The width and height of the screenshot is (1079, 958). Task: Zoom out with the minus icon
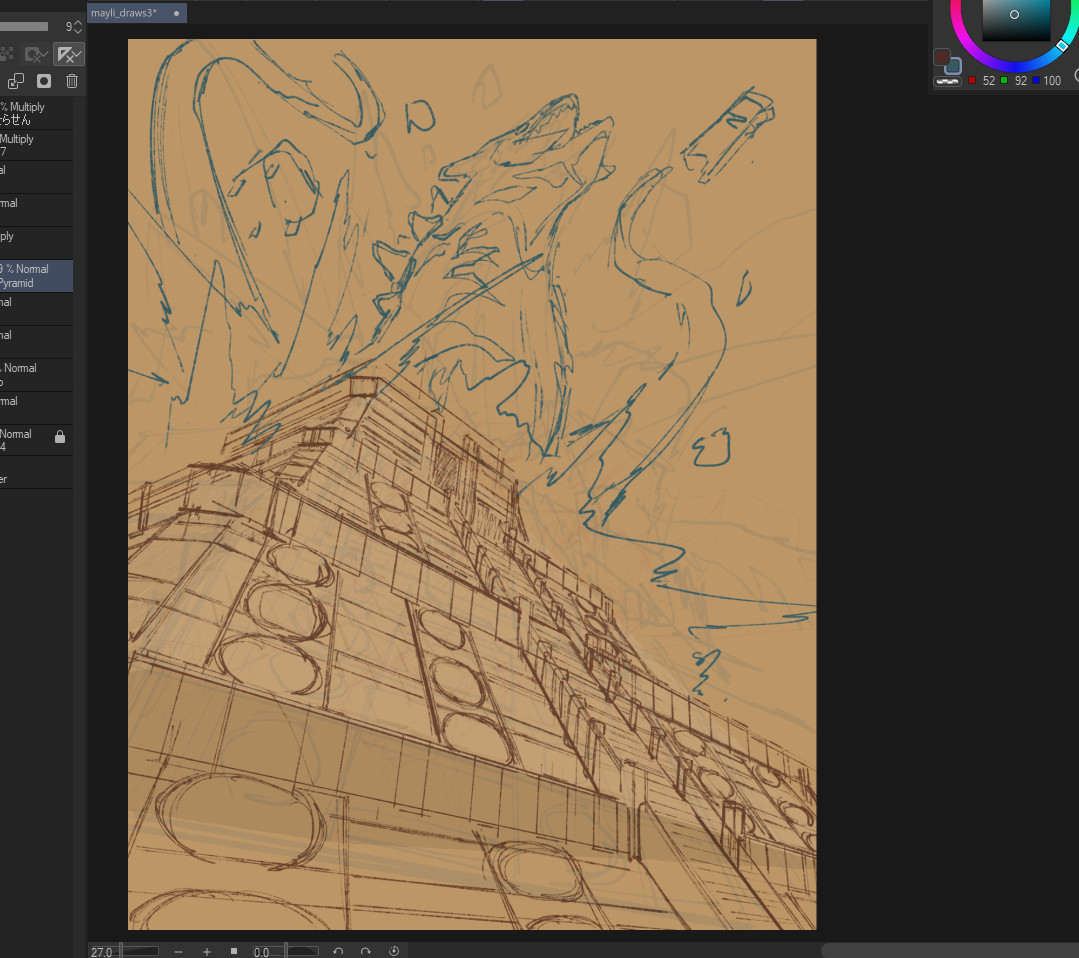178,952
